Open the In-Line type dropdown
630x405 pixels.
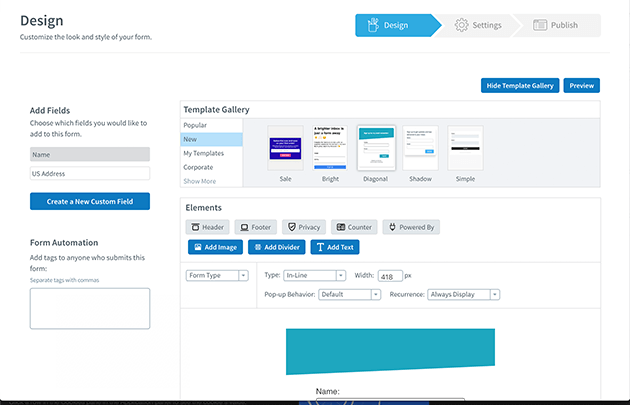(313, 275)
